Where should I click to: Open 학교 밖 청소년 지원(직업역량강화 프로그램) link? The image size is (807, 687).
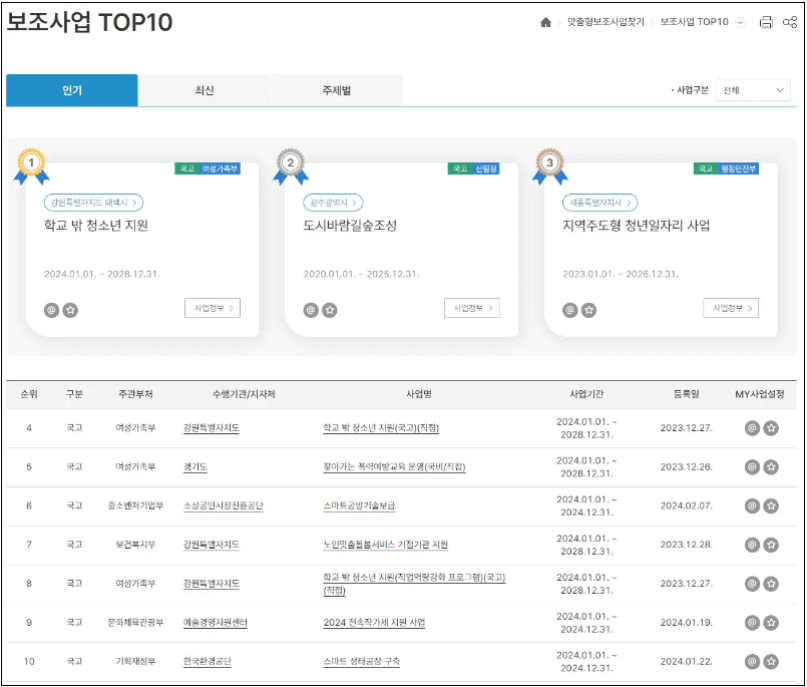tap(414, 584)
